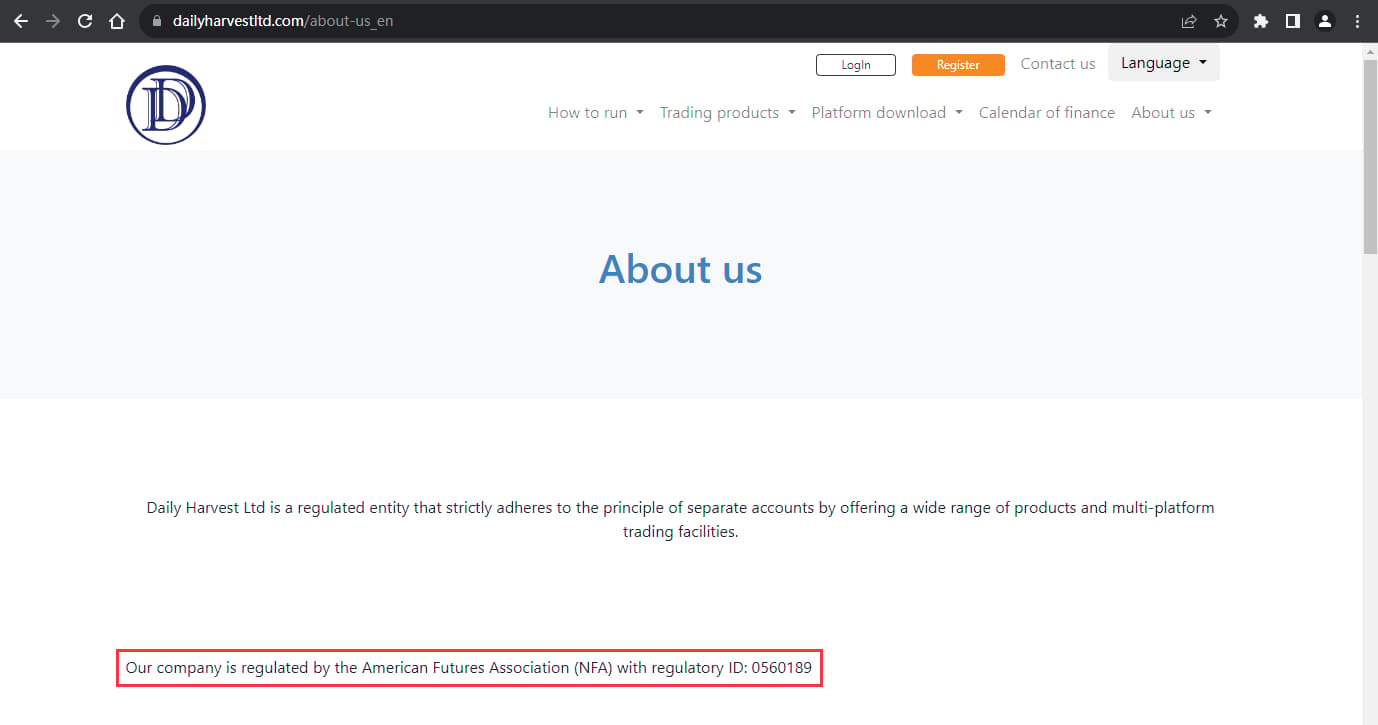This screenshot has width=1378, height=725.
Task: Expand the Trading products menu
Action: coord(728,112)
